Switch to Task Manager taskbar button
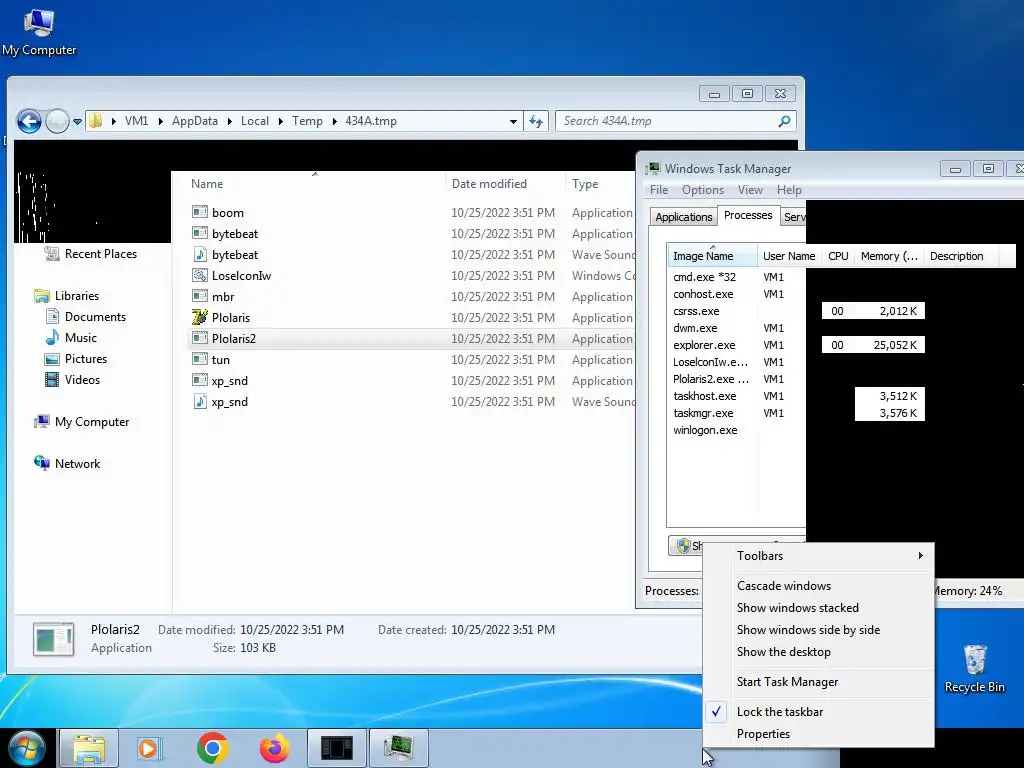The height and width of the screenshot is (768, 1024). (398, 748)
